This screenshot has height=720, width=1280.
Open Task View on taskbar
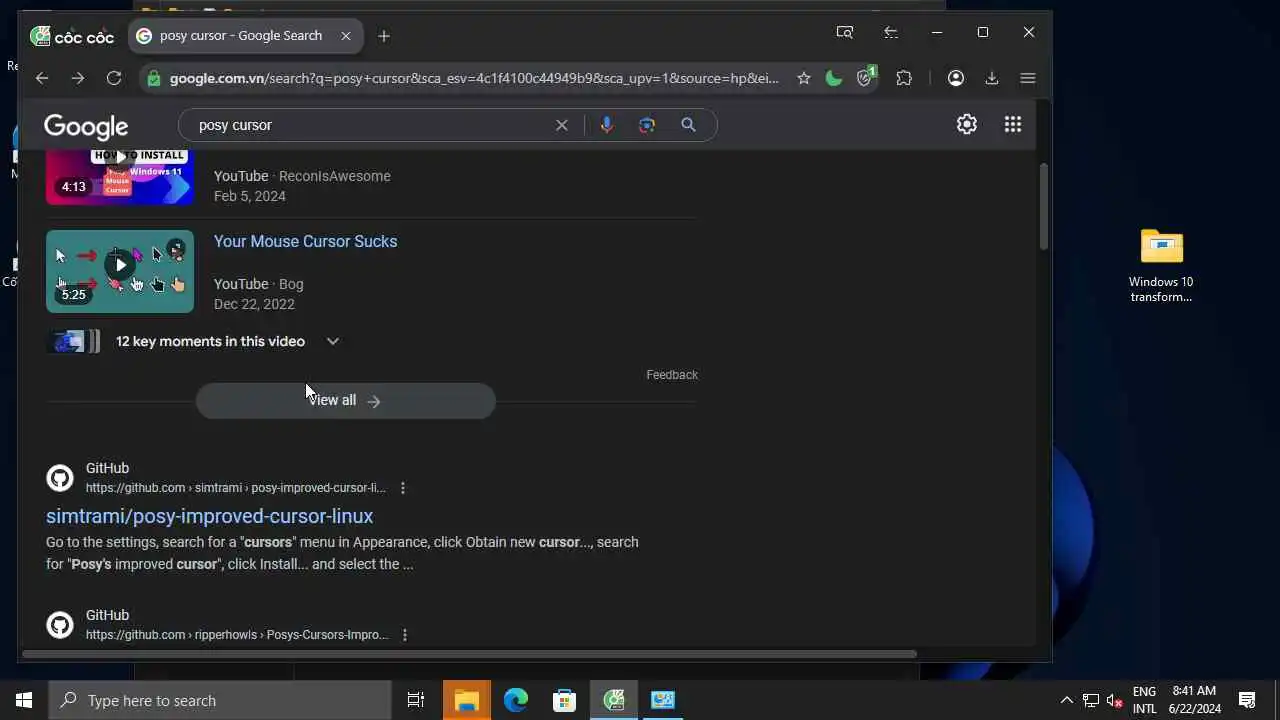[x=416, y=700]
